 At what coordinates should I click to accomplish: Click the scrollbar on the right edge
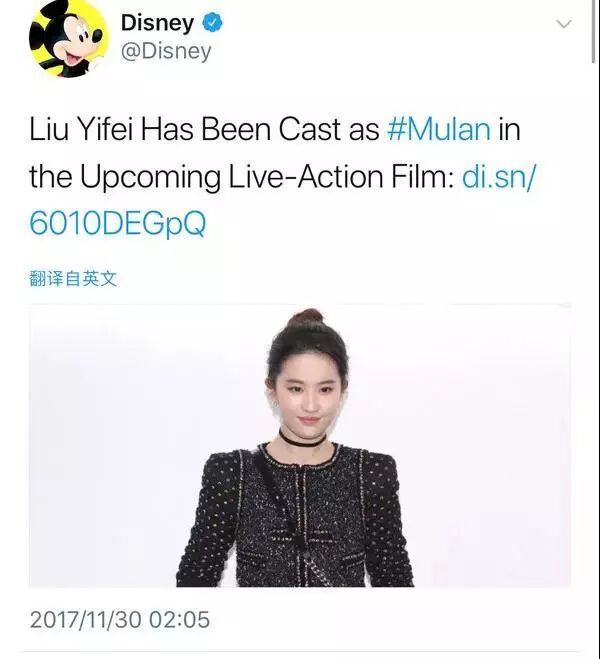coord(593,32)
